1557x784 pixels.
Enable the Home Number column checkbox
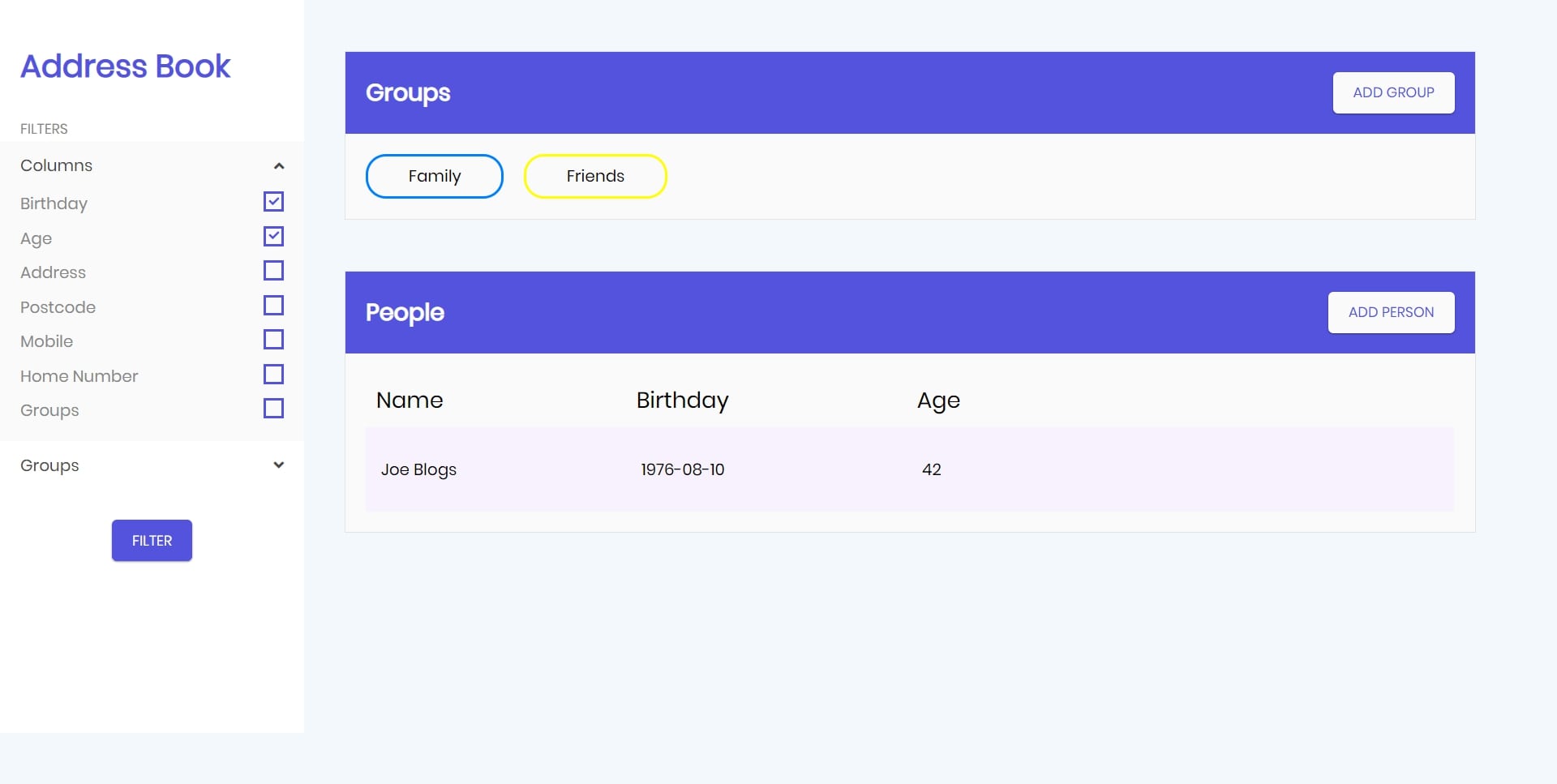pos(273,375)
